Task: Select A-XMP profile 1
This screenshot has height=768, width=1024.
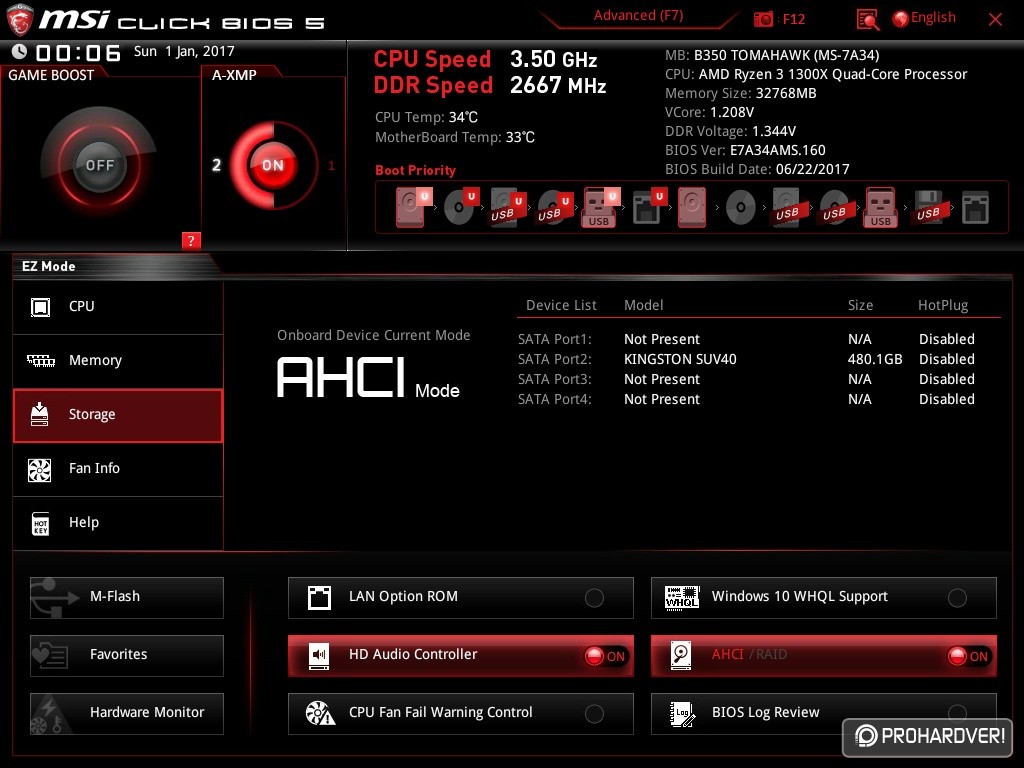Action: 332,166
